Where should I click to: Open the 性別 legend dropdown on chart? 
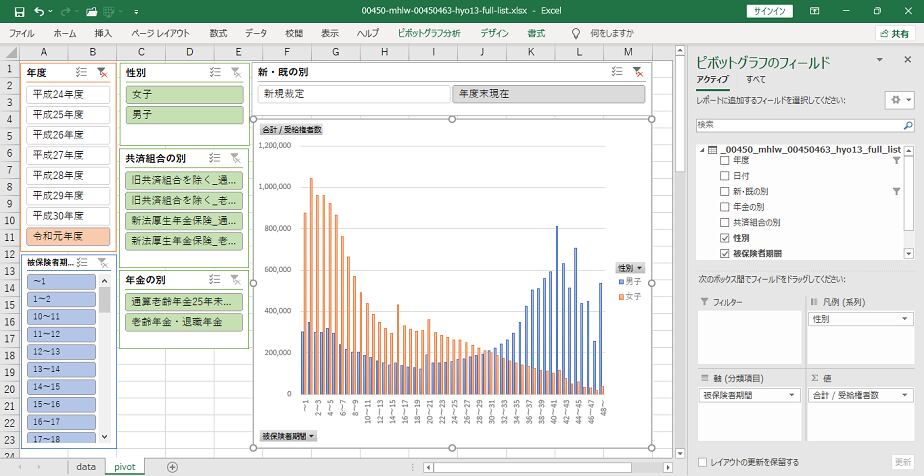630,268
